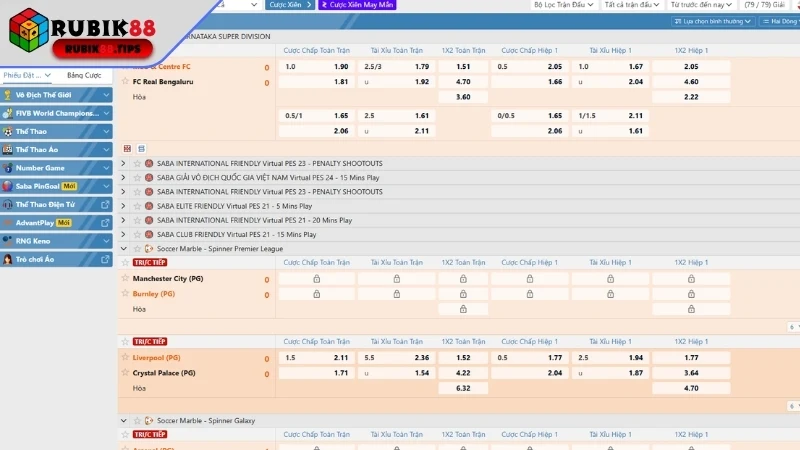Viewport: 800px width, 450px height.
Task: Favorite FC Real Bengaluru with star
Action: (125, 82)
